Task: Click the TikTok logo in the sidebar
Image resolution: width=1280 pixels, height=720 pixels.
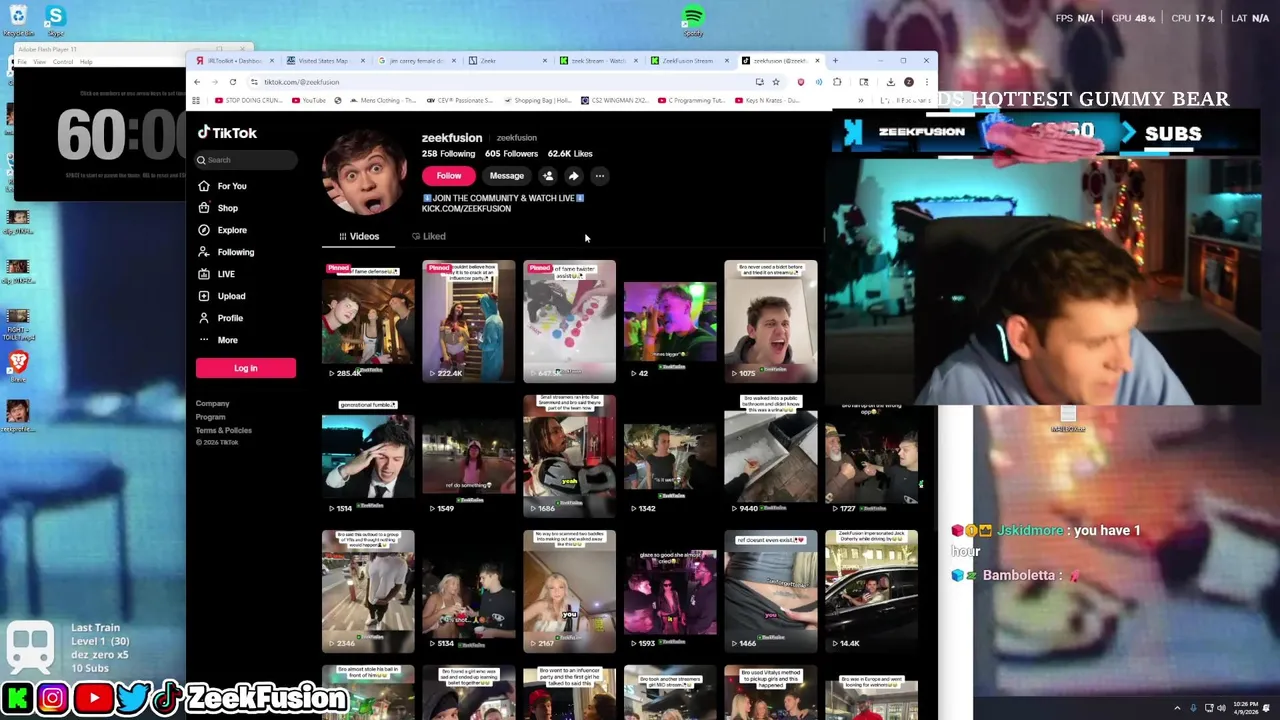Action: pos(227,133)
